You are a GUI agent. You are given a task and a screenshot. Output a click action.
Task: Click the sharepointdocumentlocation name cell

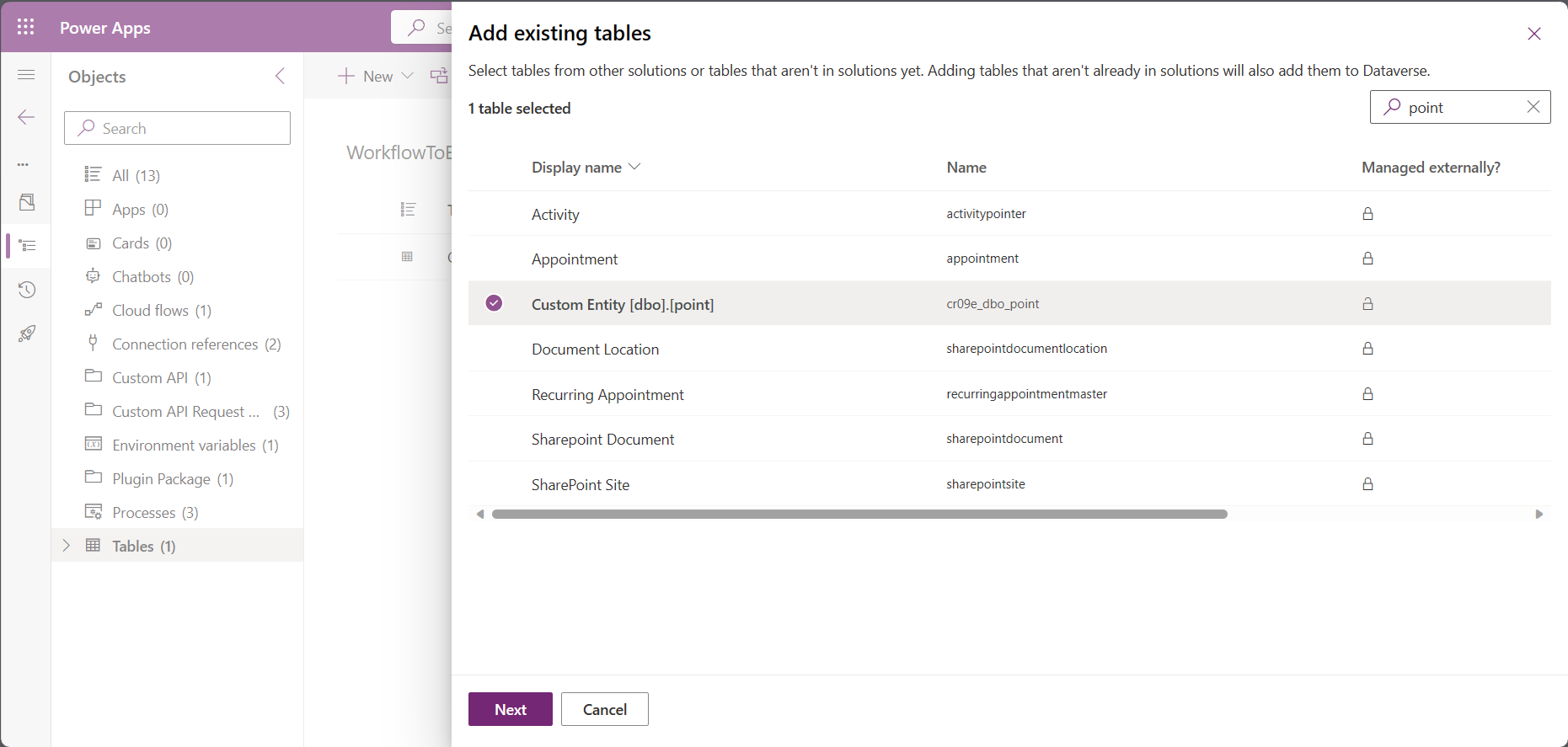pyautogui.click(x=1026, y=349)
